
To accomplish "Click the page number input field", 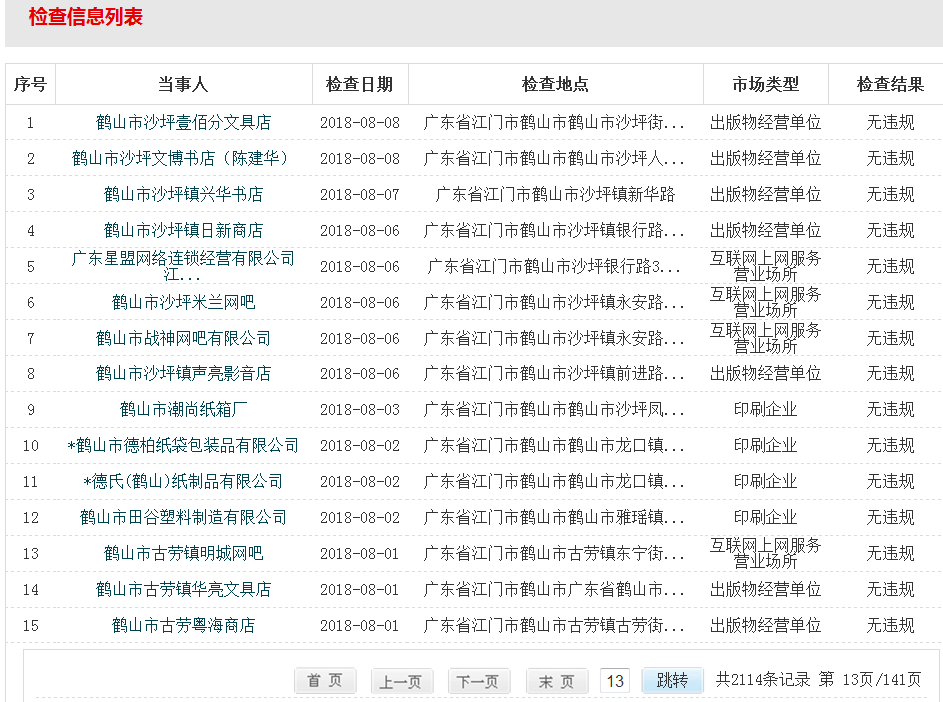I will point(615,682).
